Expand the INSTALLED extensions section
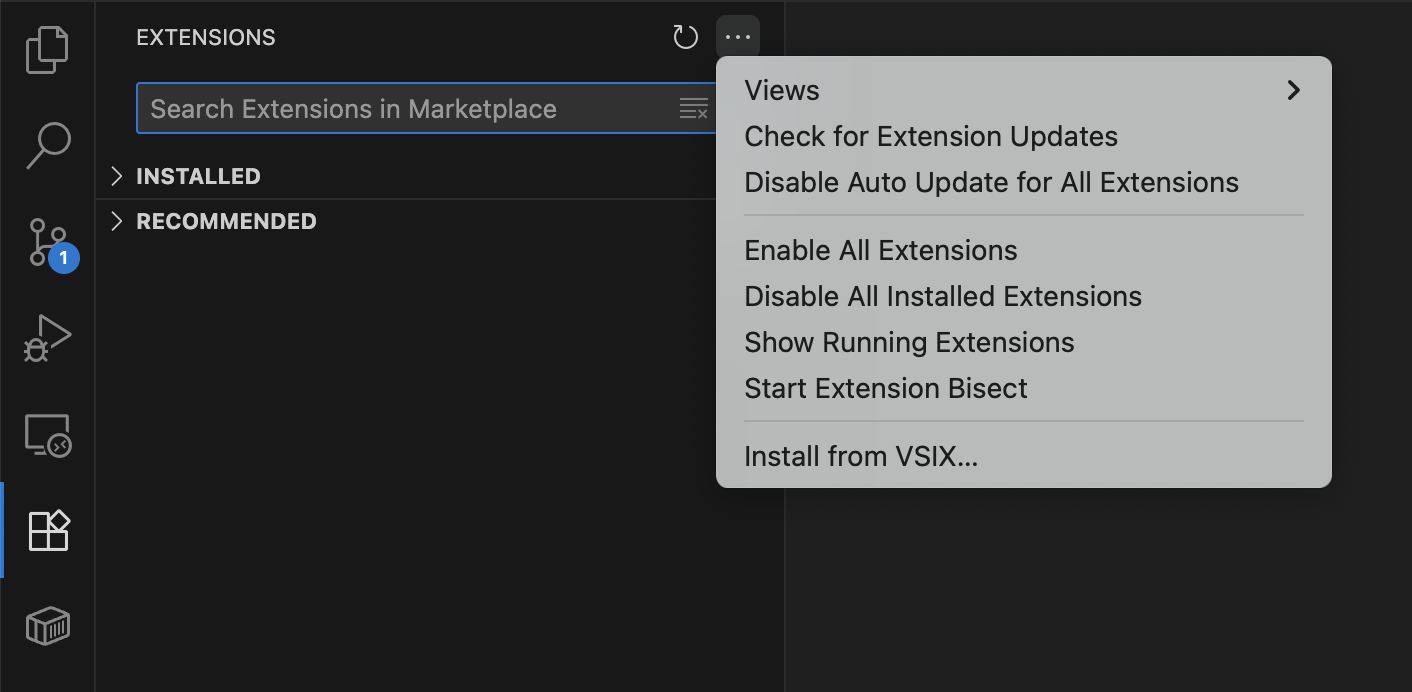 click(x=198, y=177)
